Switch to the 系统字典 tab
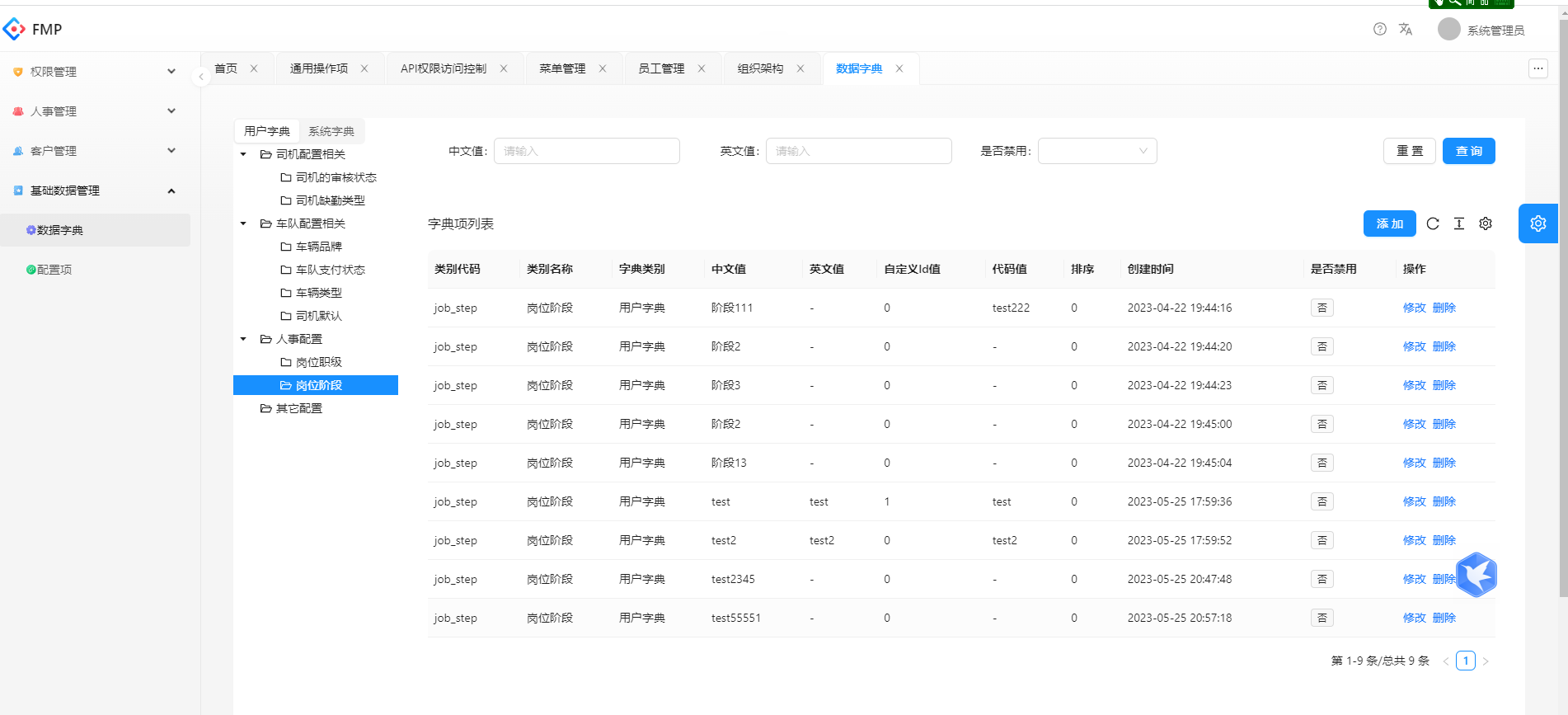This screenshot has width=1568, height=715. coord(331,131)
